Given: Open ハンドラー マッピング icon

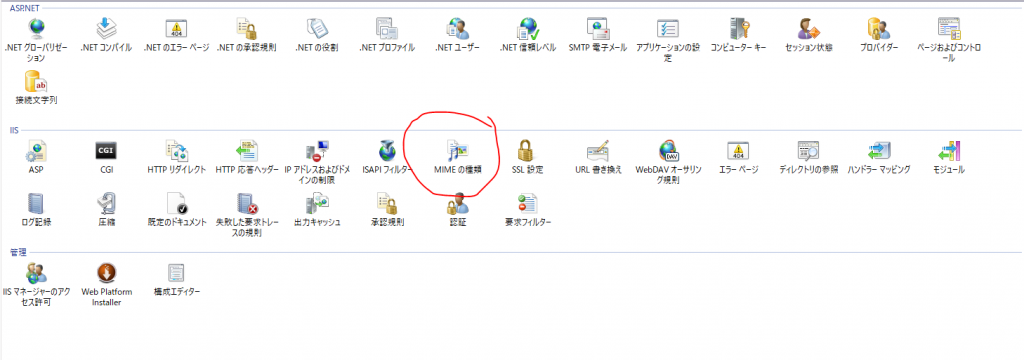Looking at the screenshot, I should [x=878, y=150].
